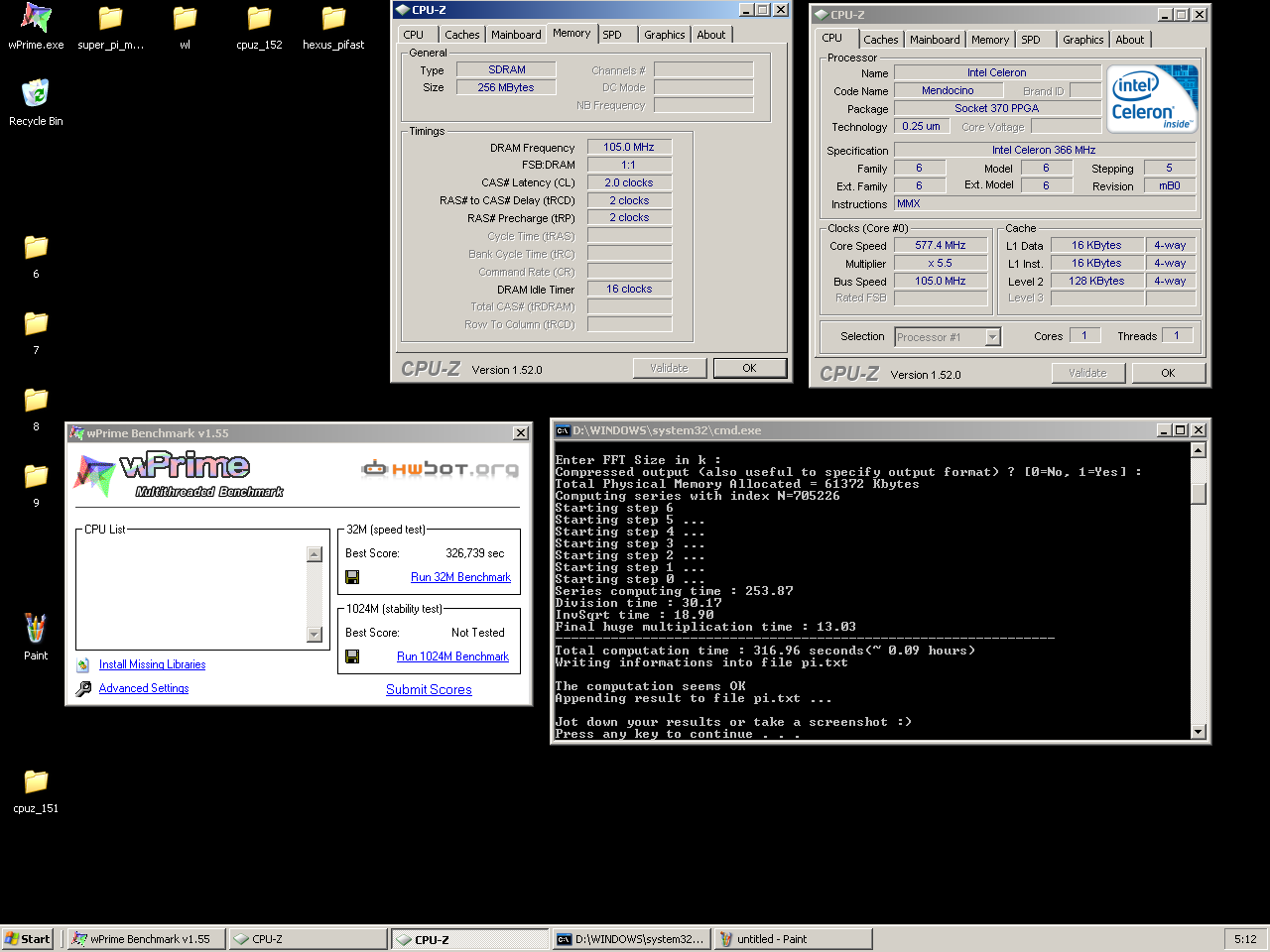Click the Advanced Settings wrench icon

pos(83,688)
